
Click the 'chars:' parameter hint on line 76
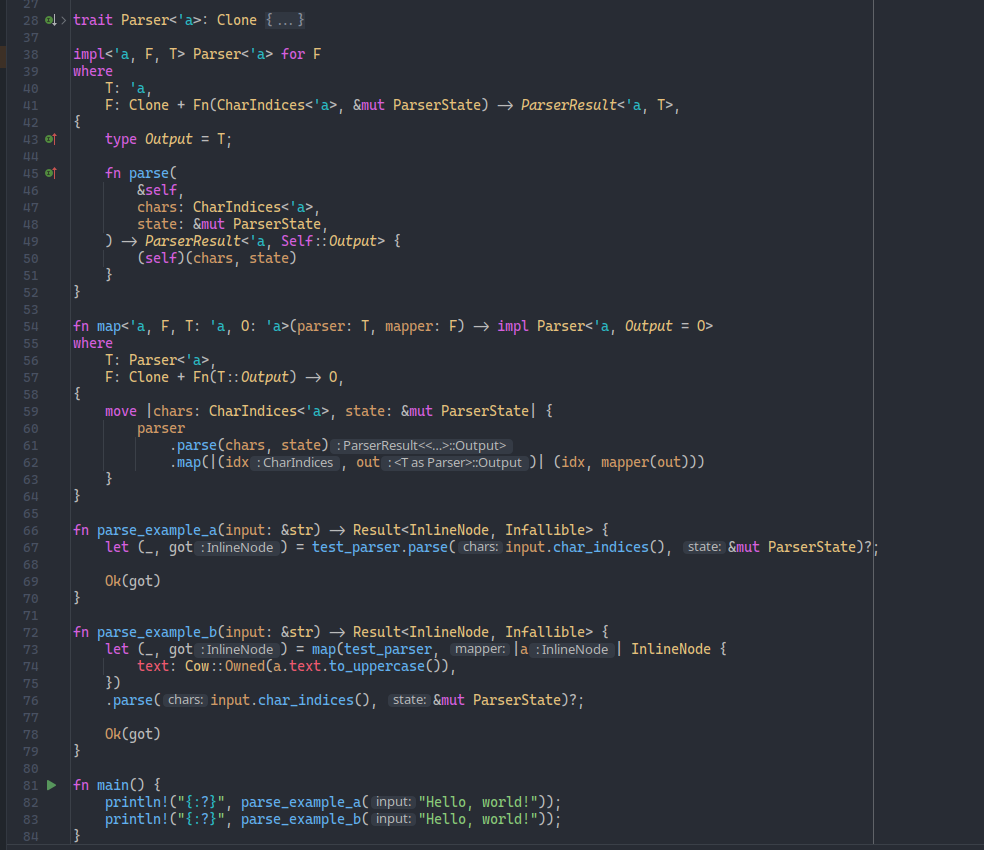[x=185, y=700]
